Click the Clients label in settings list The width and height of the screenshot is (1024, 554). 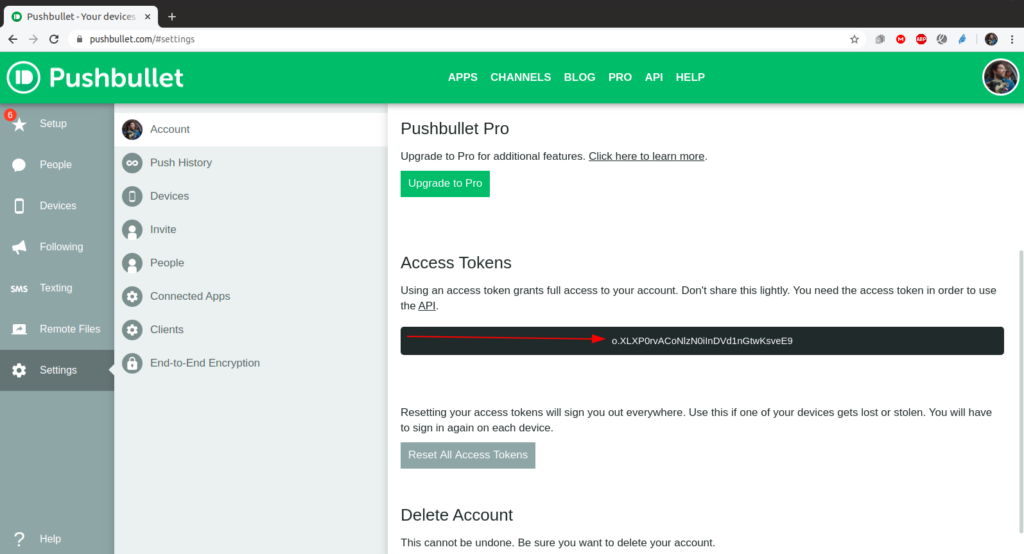point(167,329)
